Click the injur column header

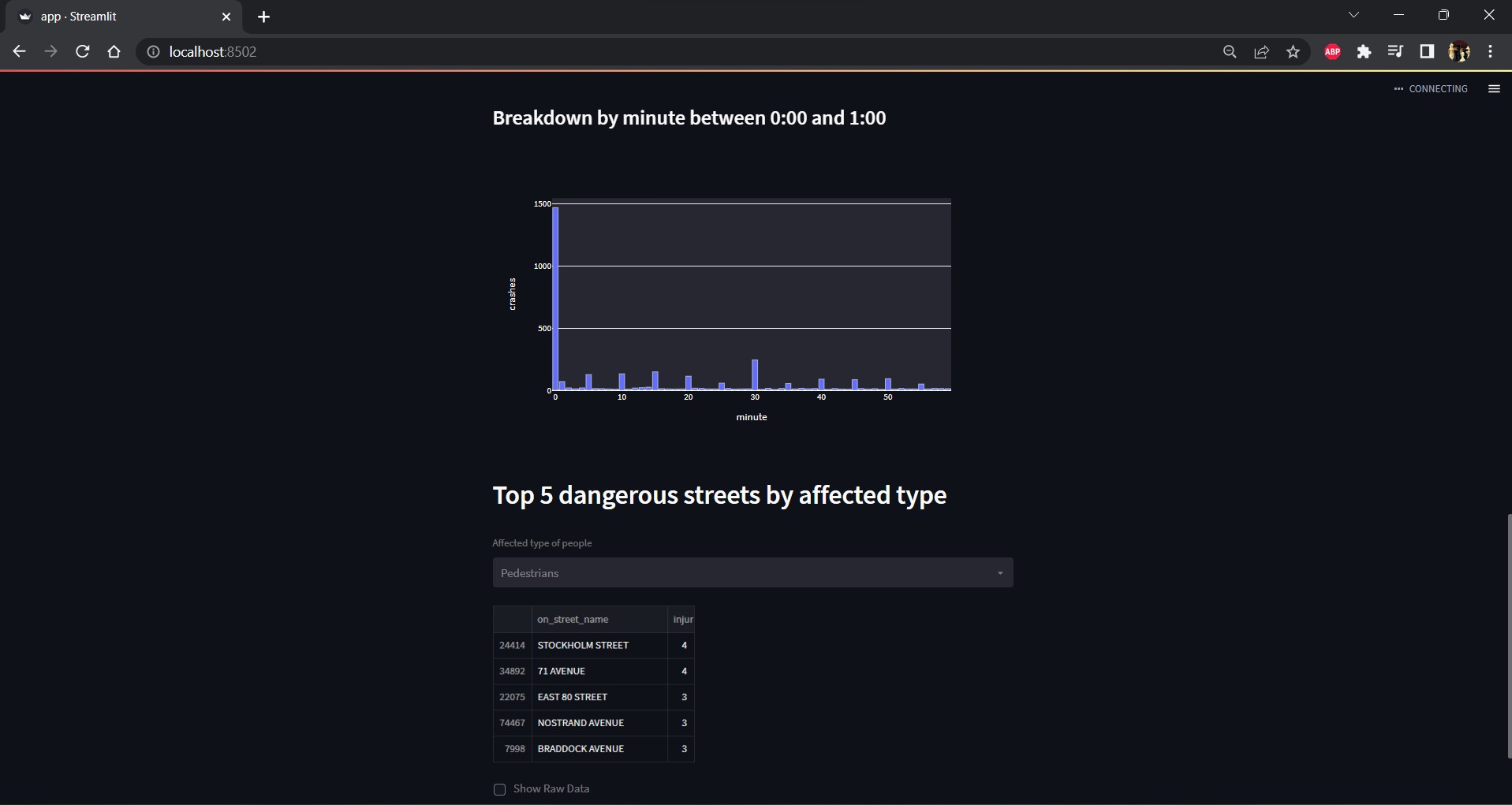click(x=681, y=619)
